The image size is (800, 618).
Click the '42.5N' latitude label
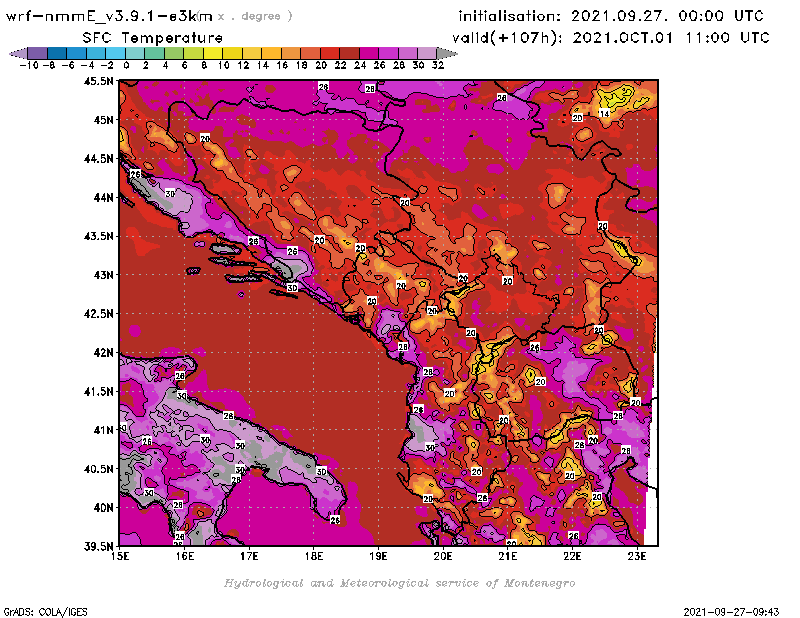tap(98, 314)
